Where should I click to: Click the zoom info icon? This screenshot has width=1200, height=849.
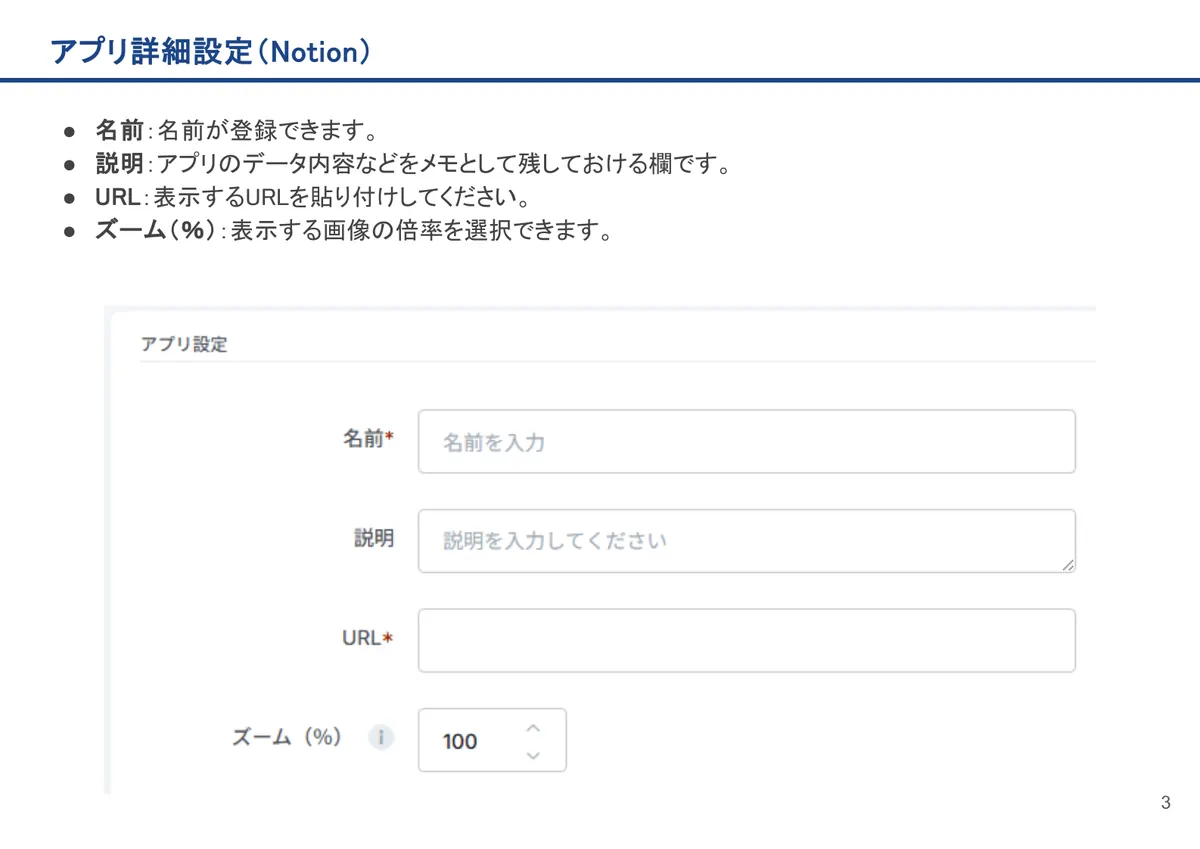click(380, 738)
